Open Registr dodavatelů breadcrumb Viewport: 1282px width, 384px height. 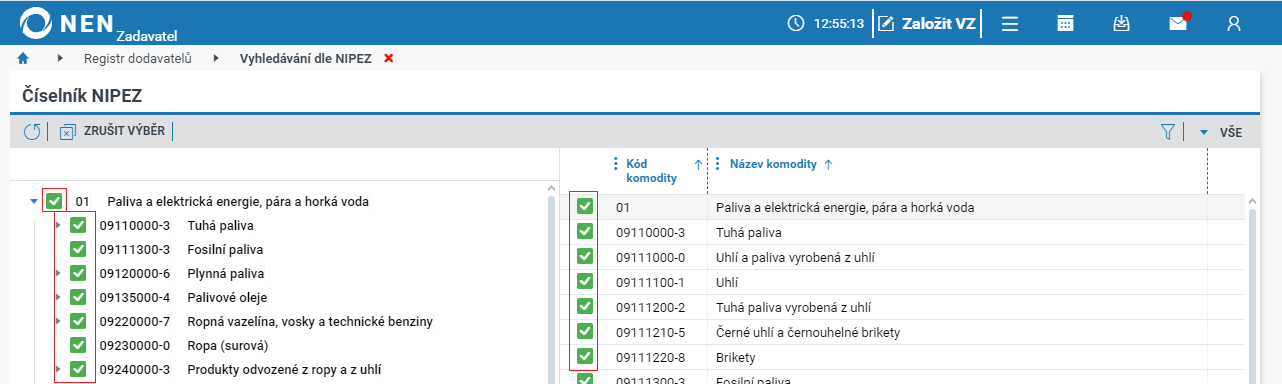[137, 58]
